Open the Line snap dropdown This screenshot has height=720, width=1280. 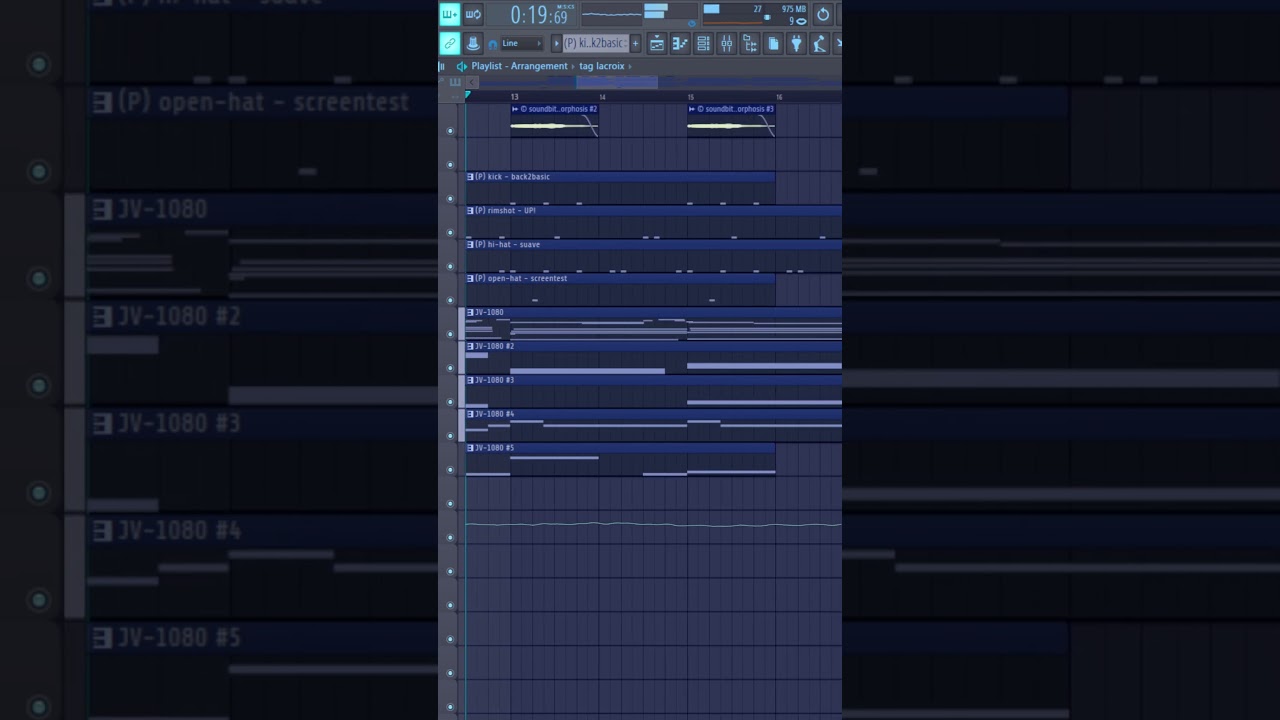[522, 44]
